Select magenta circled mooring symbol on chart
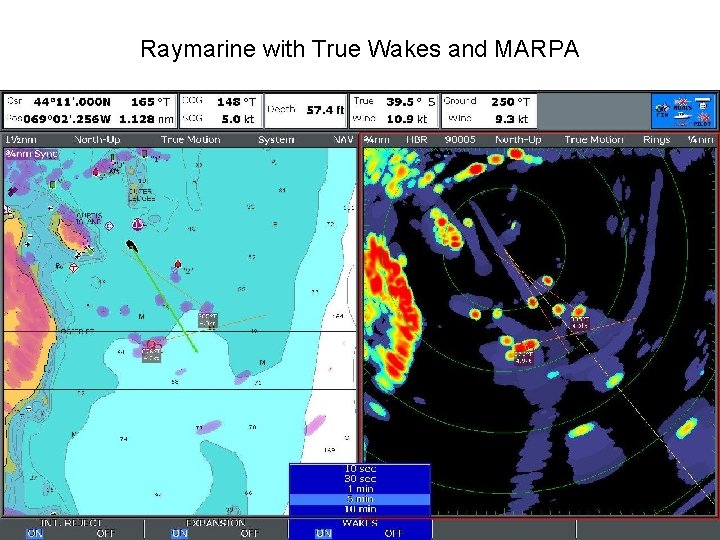 point(137,224)
